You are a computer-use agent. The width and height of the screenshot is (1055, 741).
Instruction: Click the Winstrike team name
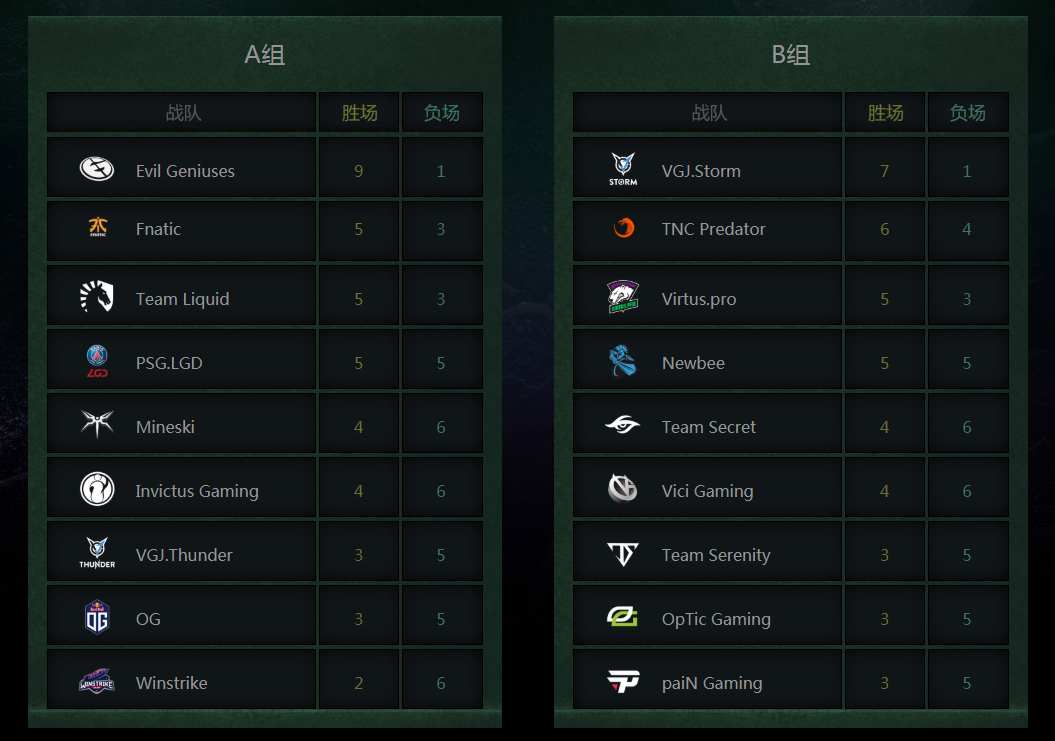tap(171, 683)
